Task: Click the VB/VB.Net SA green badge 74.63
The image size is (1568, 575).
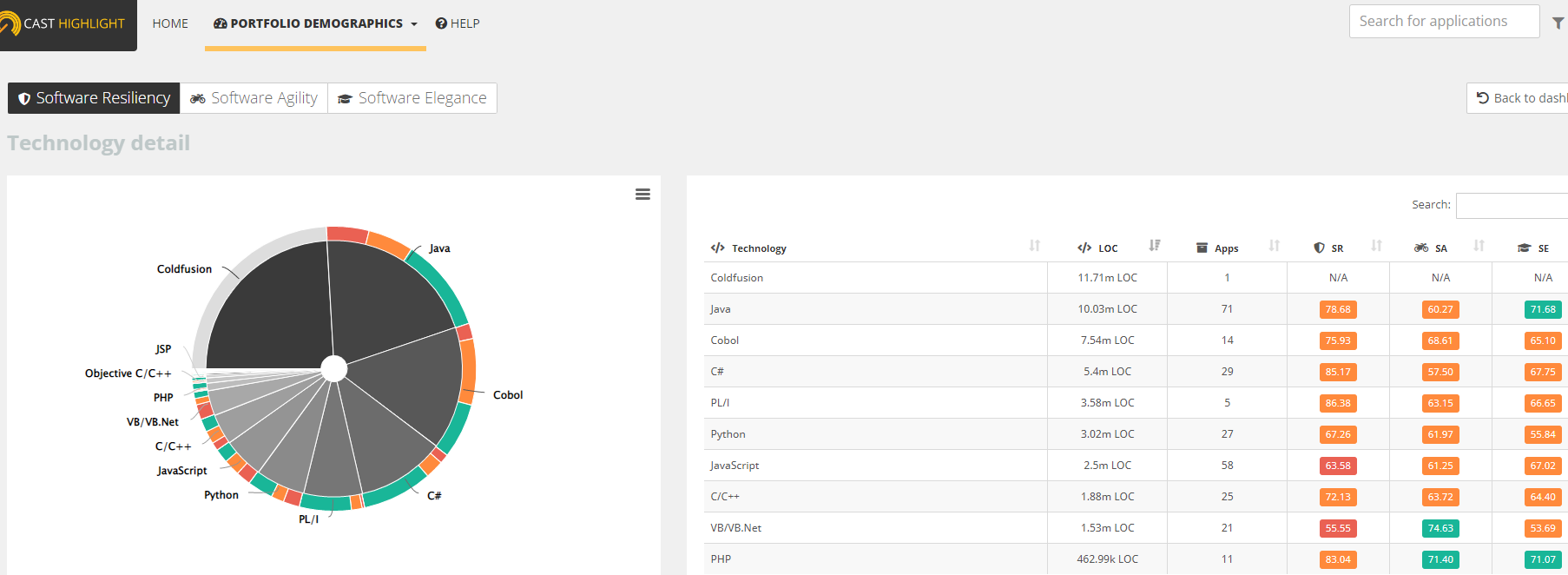Action: tap(1440, 528)
